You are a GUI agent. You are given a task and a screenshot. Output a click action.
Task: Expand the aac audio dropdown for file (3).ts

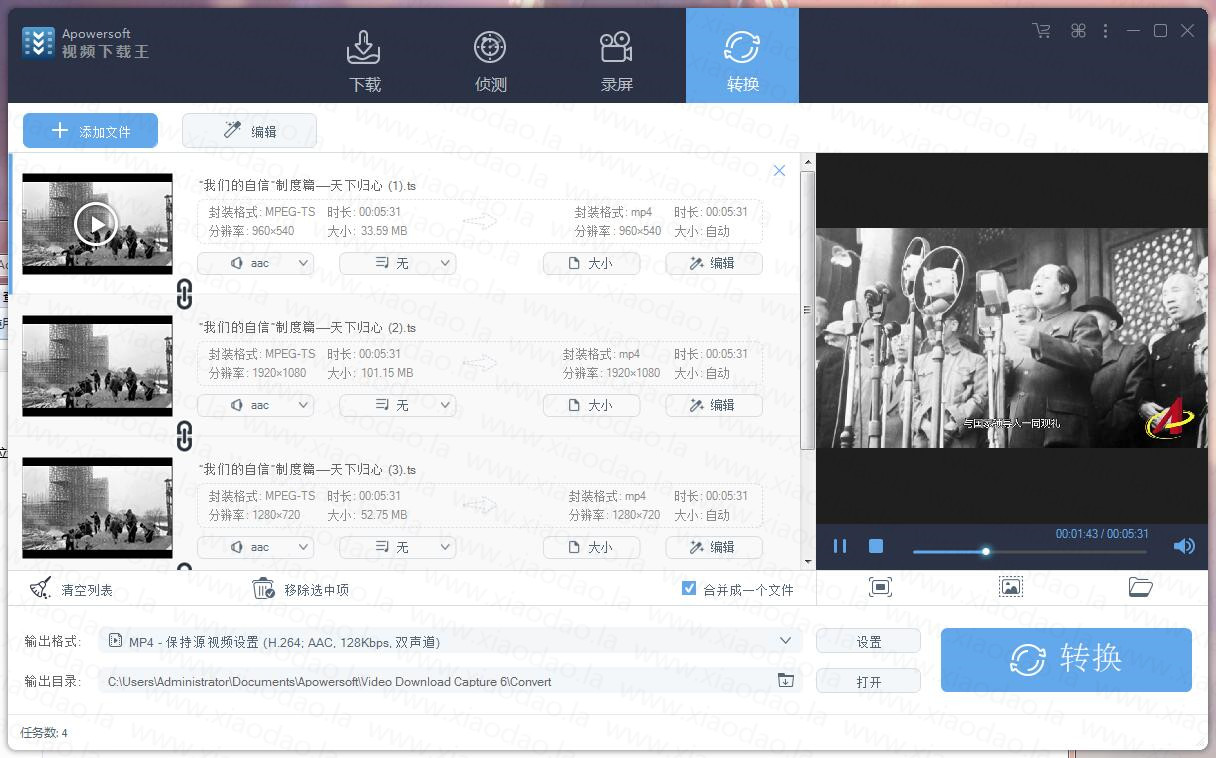click(256, 547)
